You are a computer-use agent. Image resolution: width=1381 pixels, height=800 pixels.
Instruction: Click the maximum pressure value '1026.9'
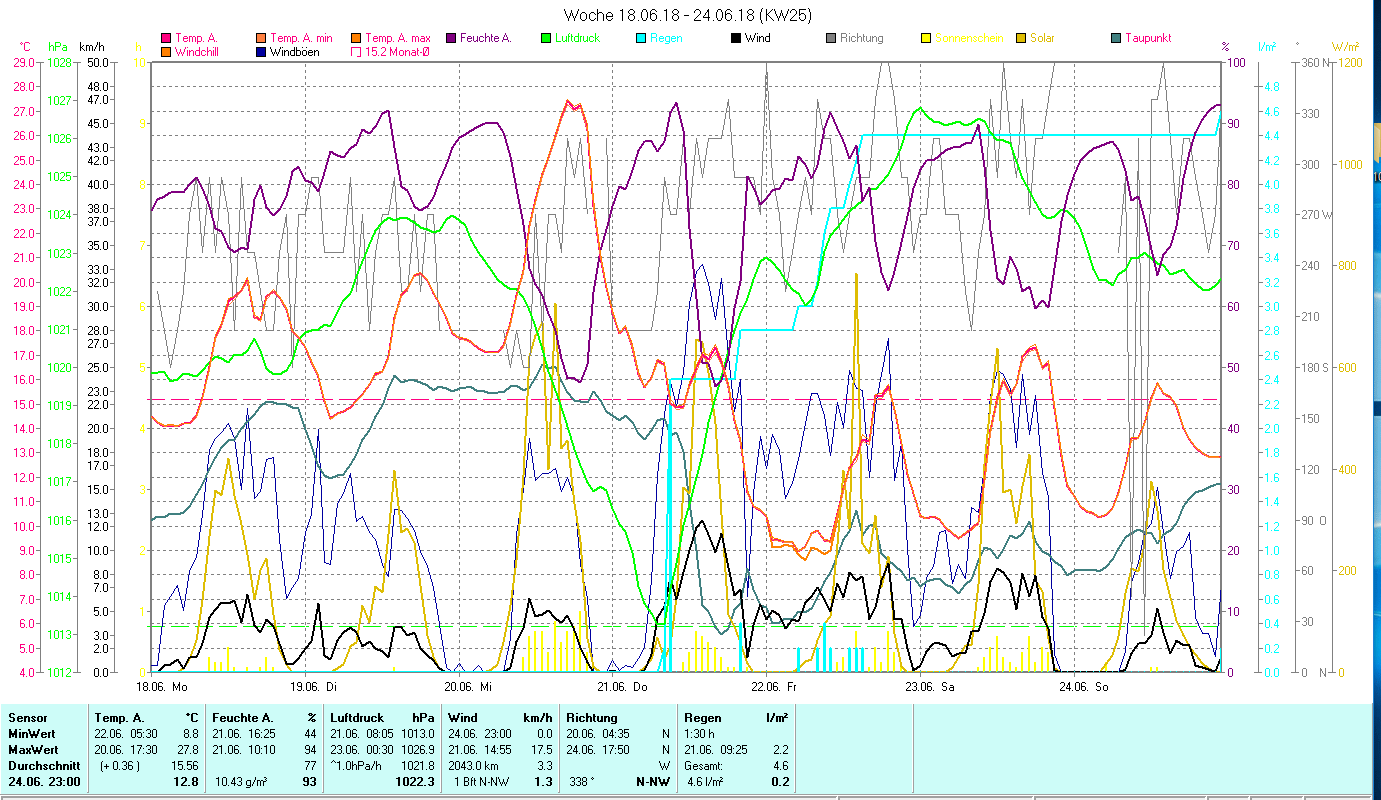click(419, 750)
